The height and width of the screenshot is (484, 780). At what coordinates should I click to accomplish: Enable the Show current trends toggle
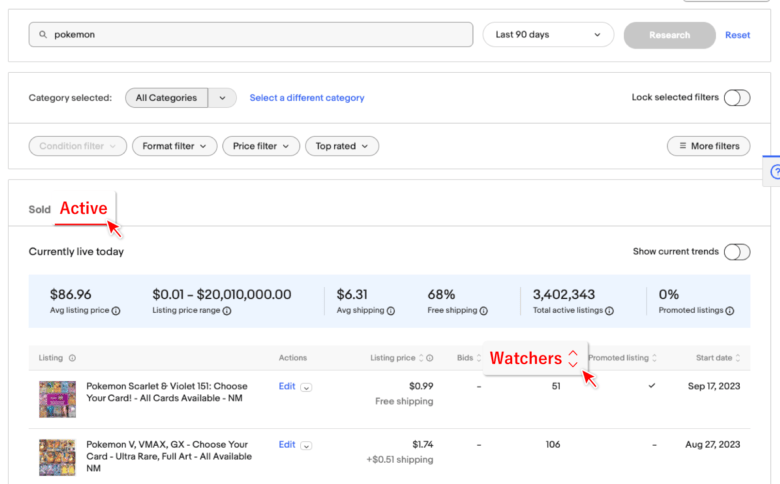point(736,252)
